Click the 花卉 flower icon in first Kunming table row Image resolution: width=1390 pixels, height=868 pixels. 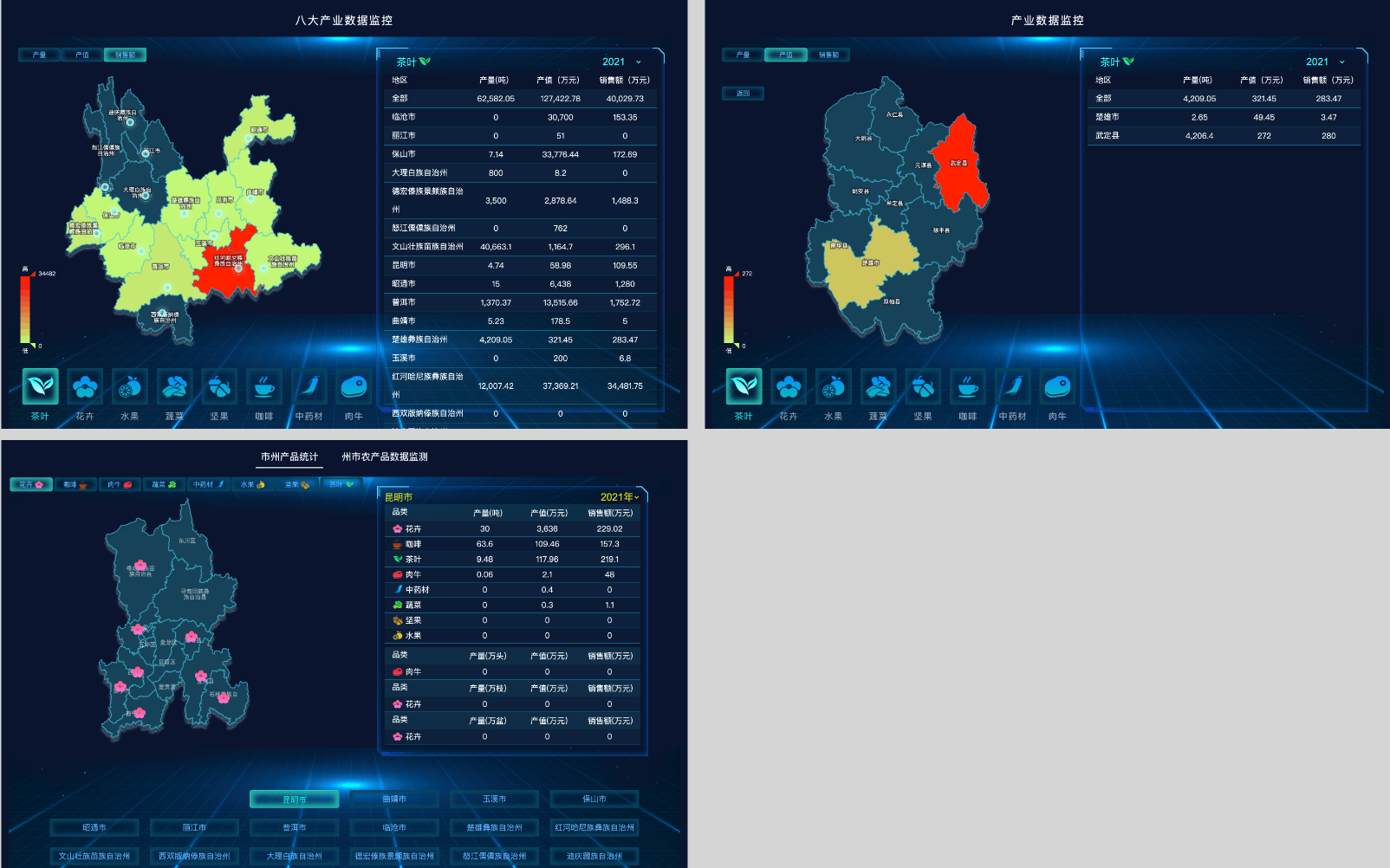(398, 528)
